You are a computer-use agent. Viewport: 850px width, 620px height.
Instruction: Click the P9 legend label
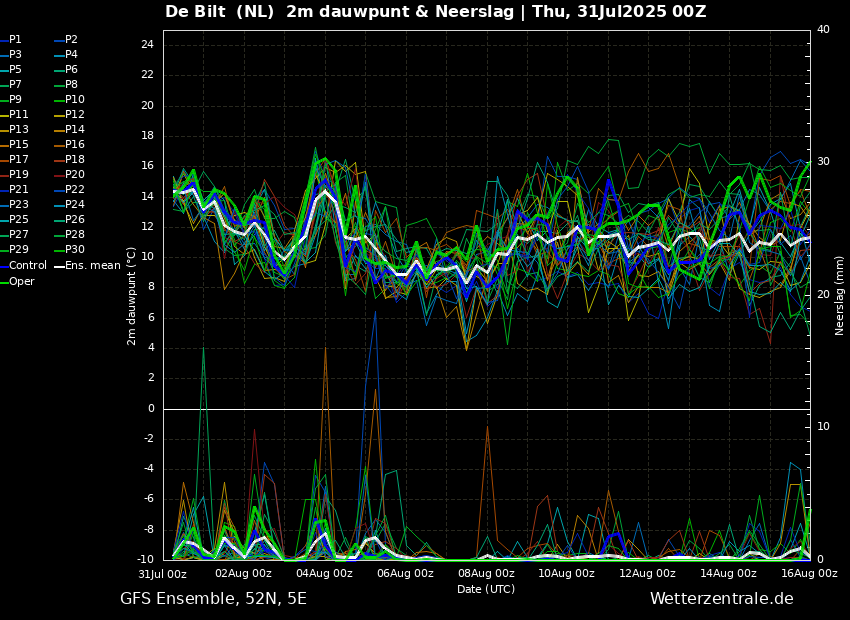tap(15, 99)
